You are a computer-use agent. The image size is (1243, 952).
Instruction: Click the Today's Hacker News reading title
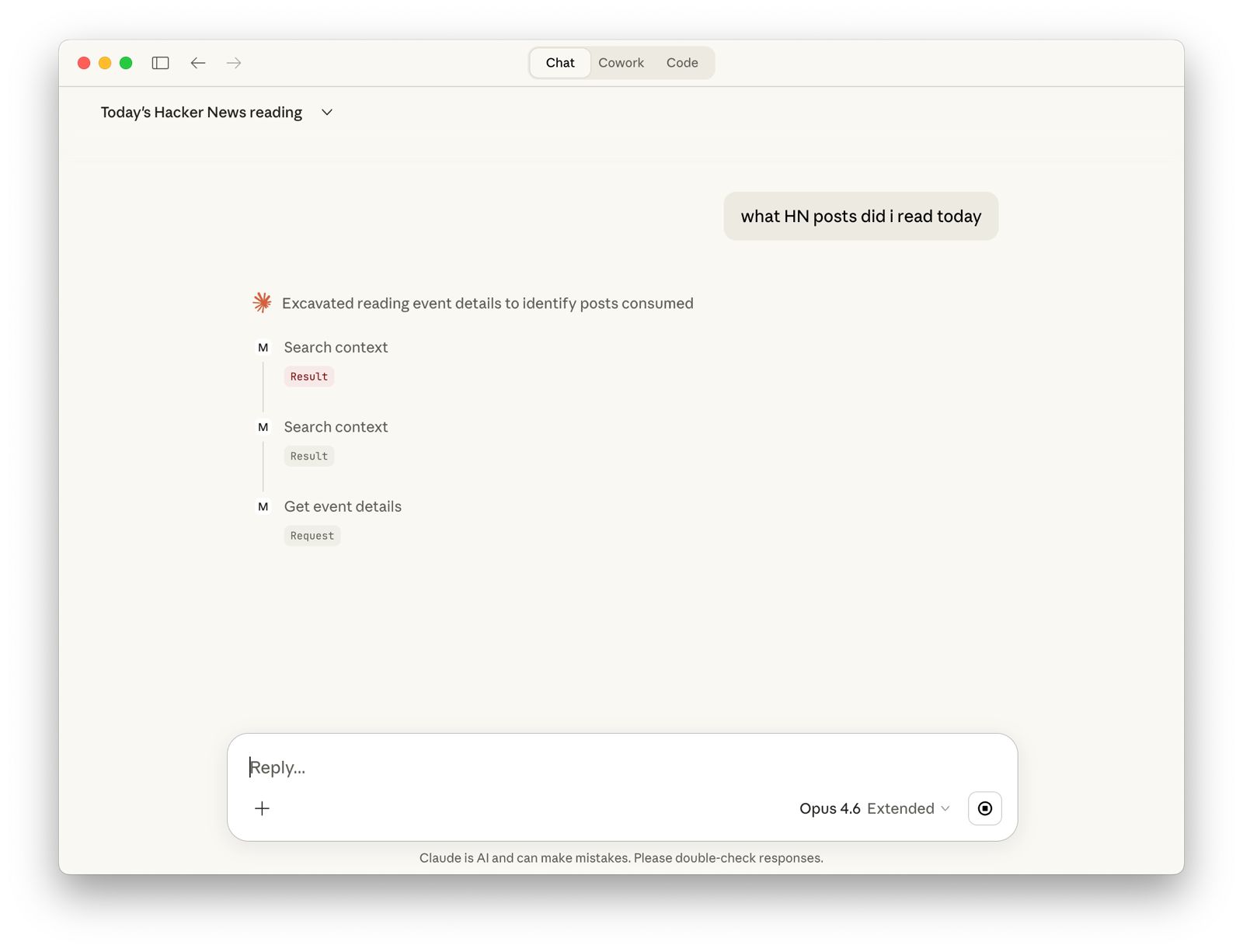[x=201, y=113]
